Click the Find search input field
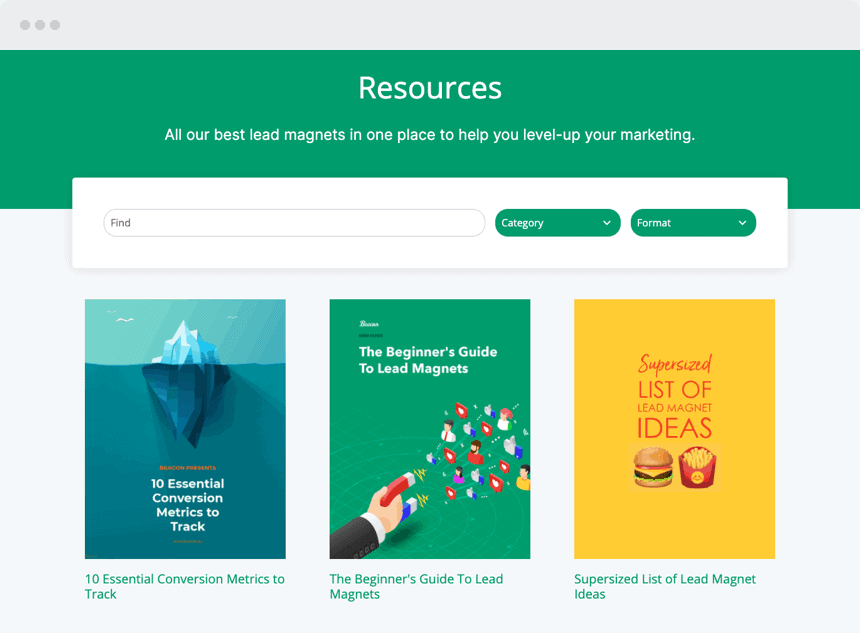Screen dimensions: 860x633 294,223
